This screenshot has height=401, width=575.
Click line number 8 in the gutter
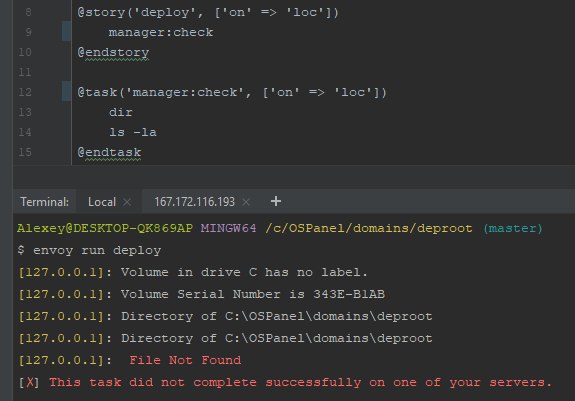[28, 12]
